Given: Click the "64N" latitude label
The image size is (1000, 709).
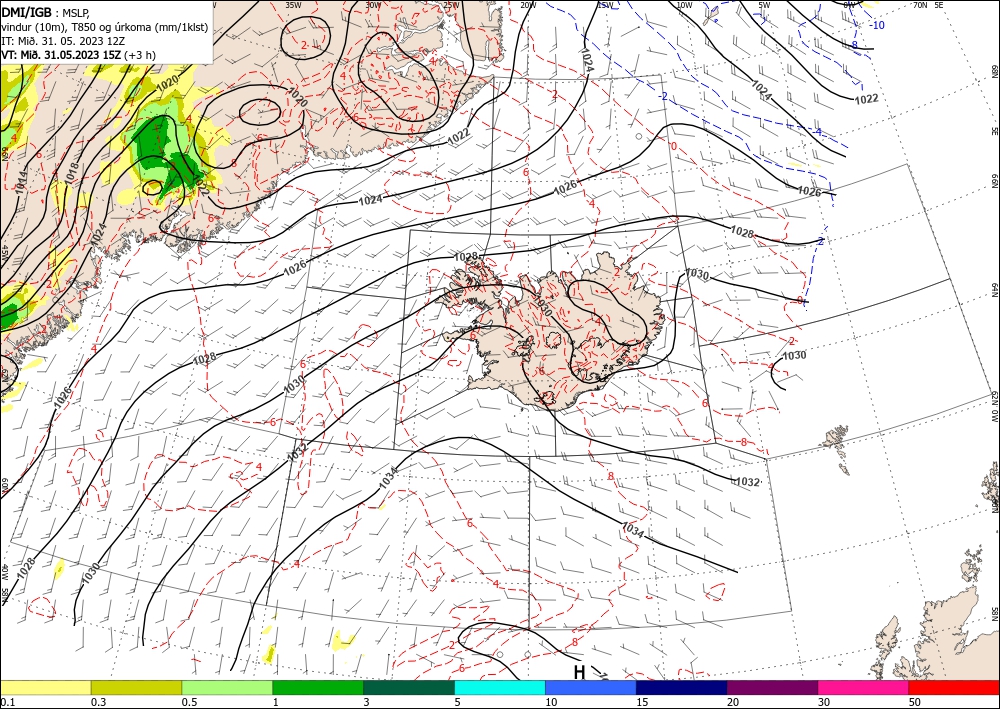Looking at the screenshot, I should tap(994, 290).
